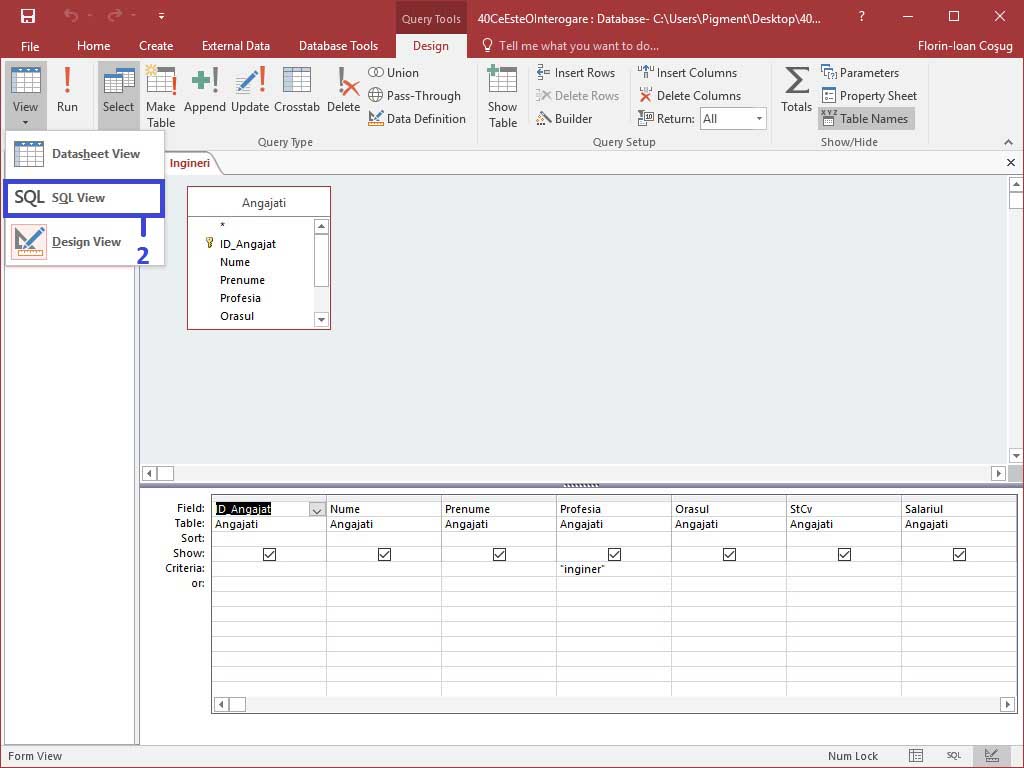1024x768 pixels.
Task: Collapse the ribbon with the chevron
Action: click(x=1008, y=142)
